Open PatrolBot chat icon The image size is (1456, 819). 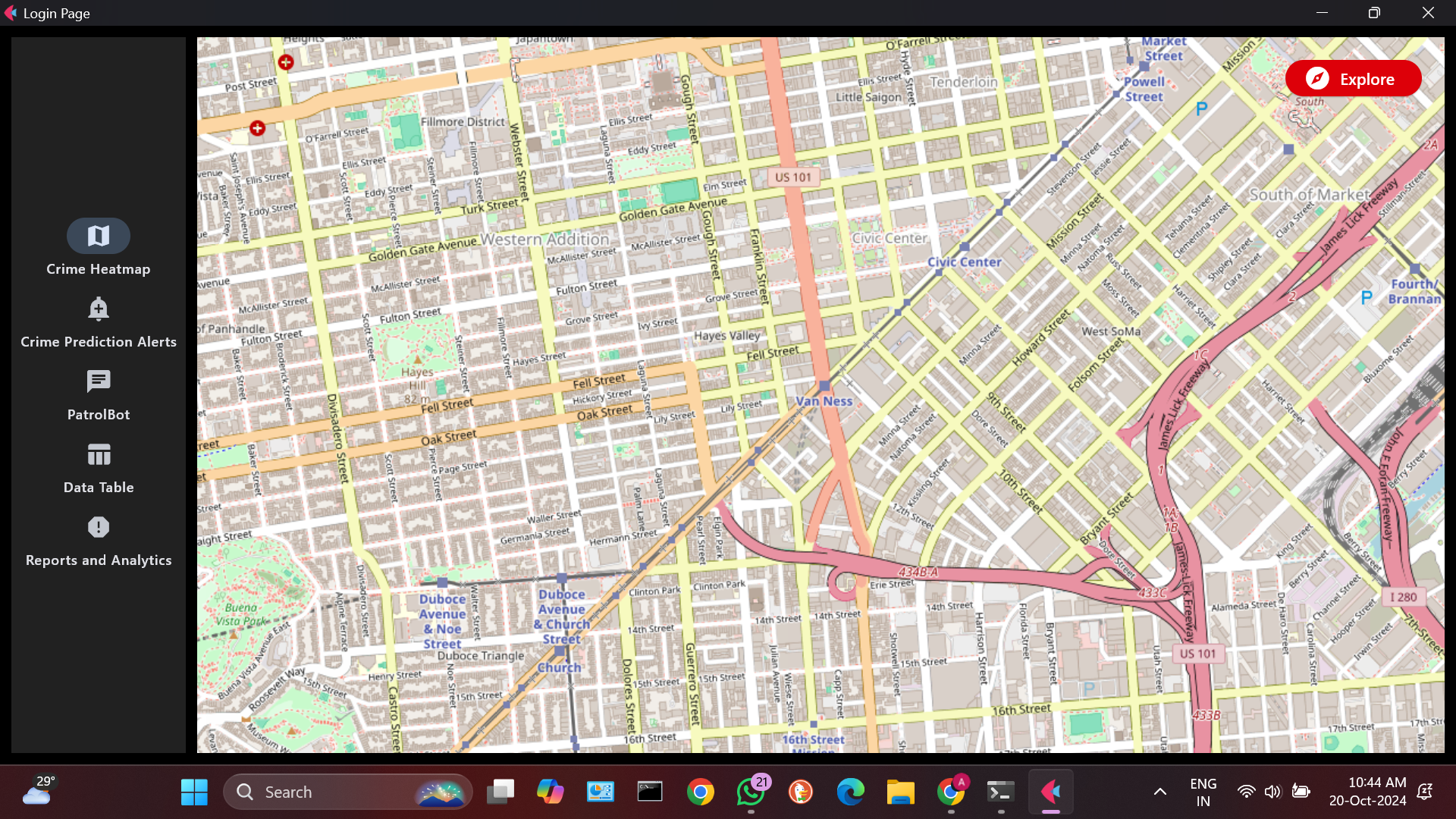(99, 381)
